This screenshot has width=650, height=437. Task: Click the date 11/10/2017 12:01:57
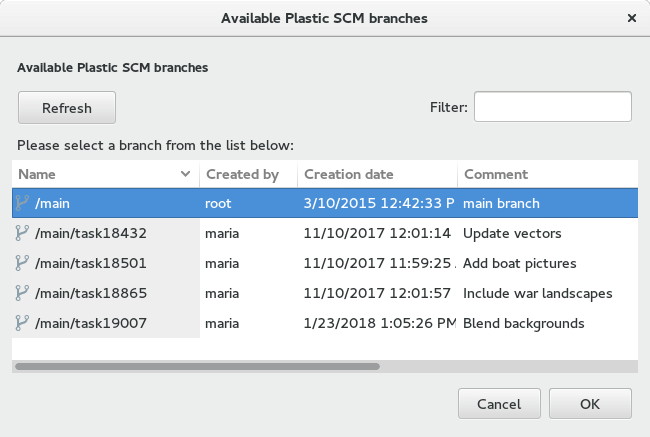pyautogui.click(x=377, y=293)
